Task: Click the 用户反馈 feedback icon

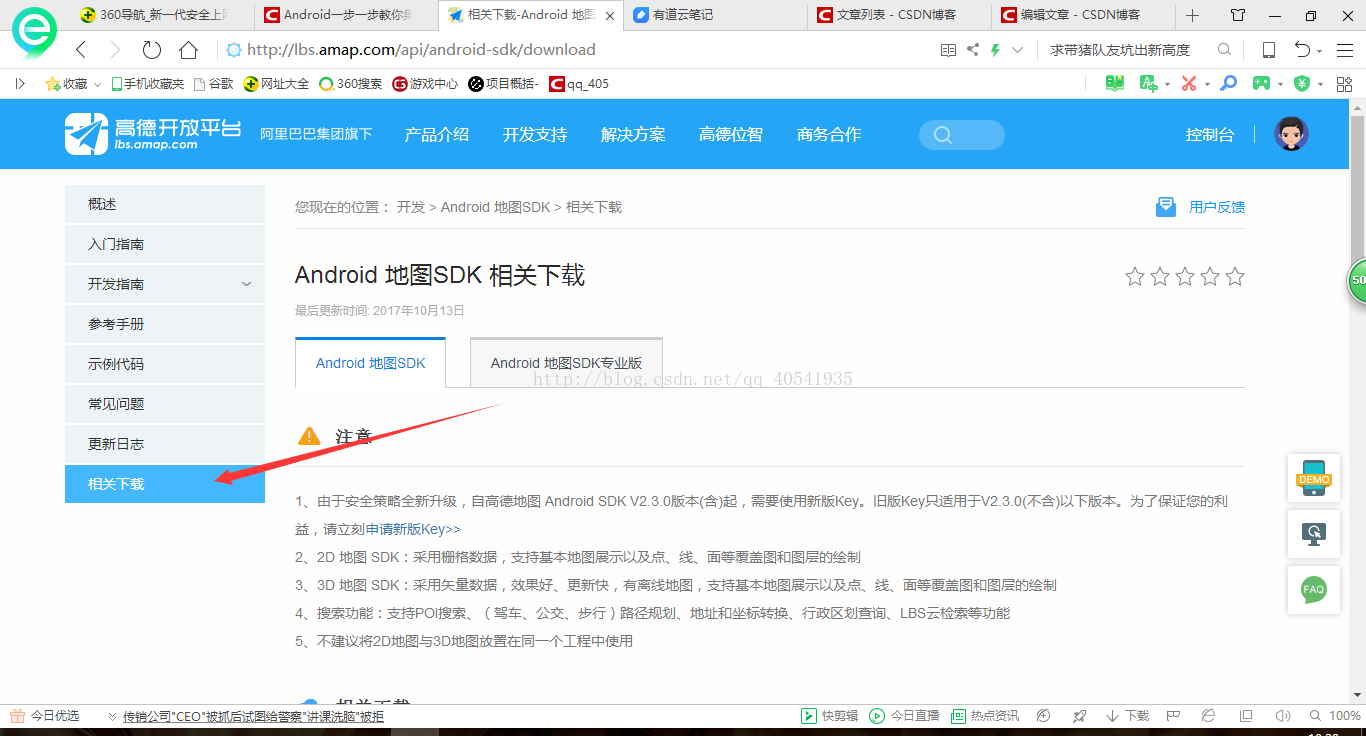Action: 1166,207
